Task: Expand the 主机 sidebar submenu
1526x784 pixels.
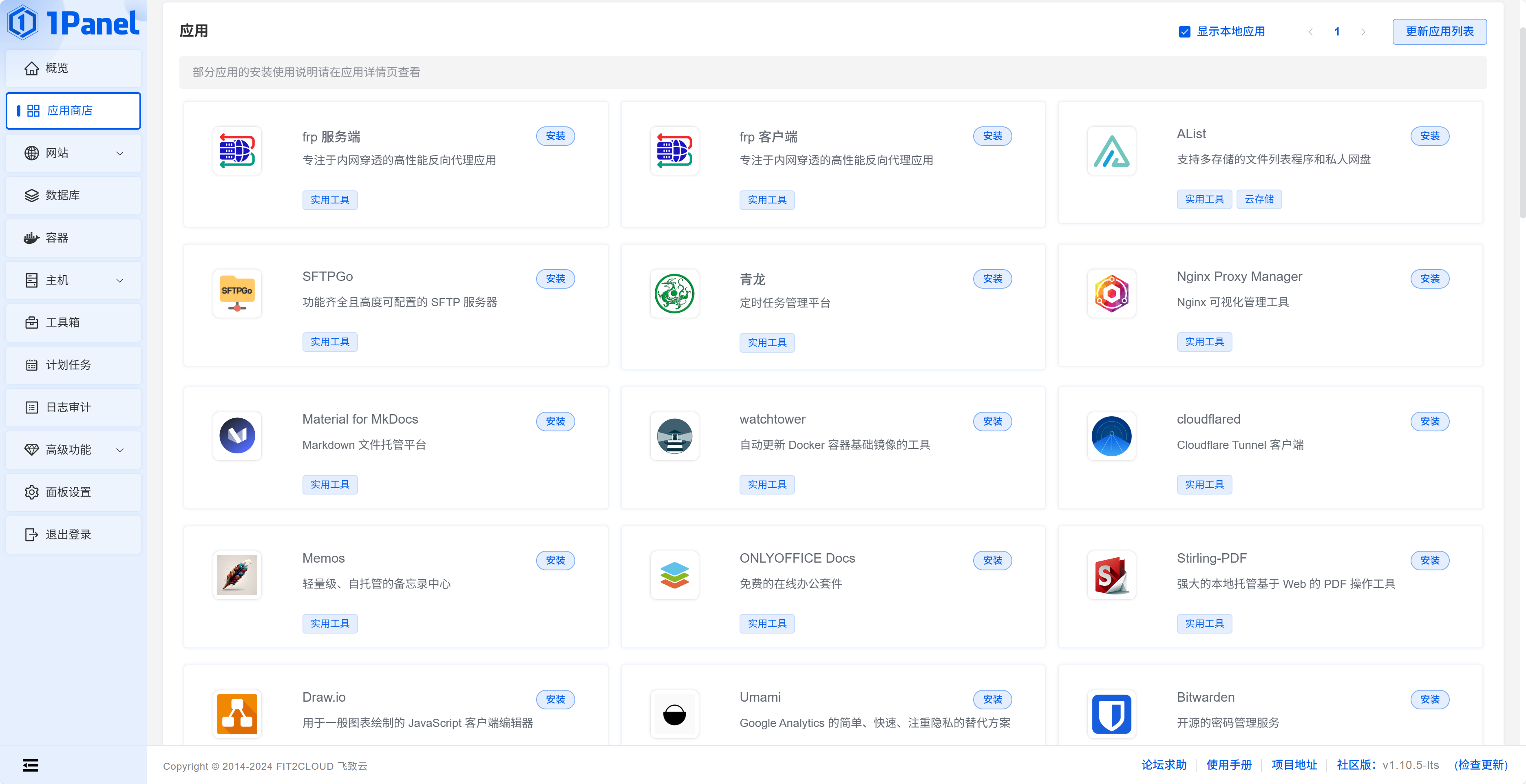Action: (73, 280)
